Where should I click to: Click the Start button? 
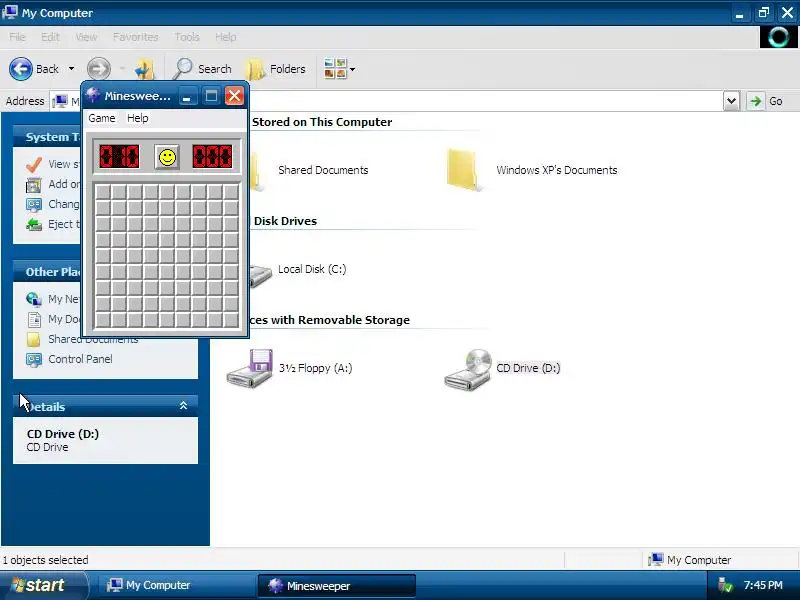click(x=42, y=585)
